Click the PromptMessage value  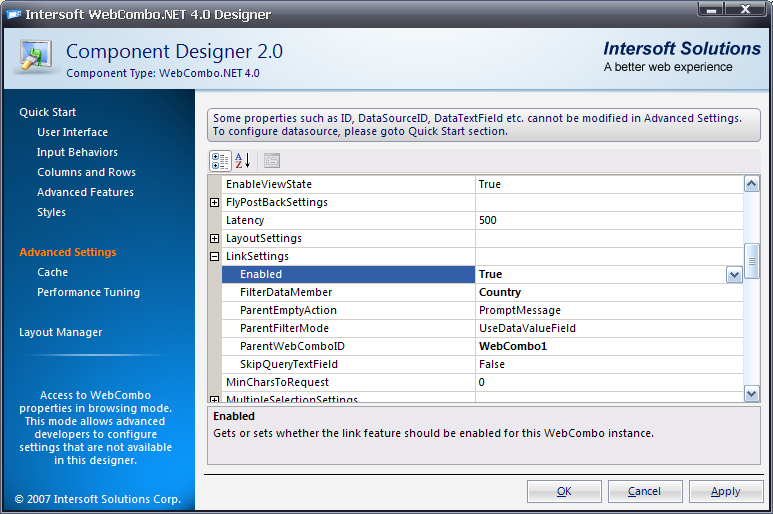pos(609,310)
